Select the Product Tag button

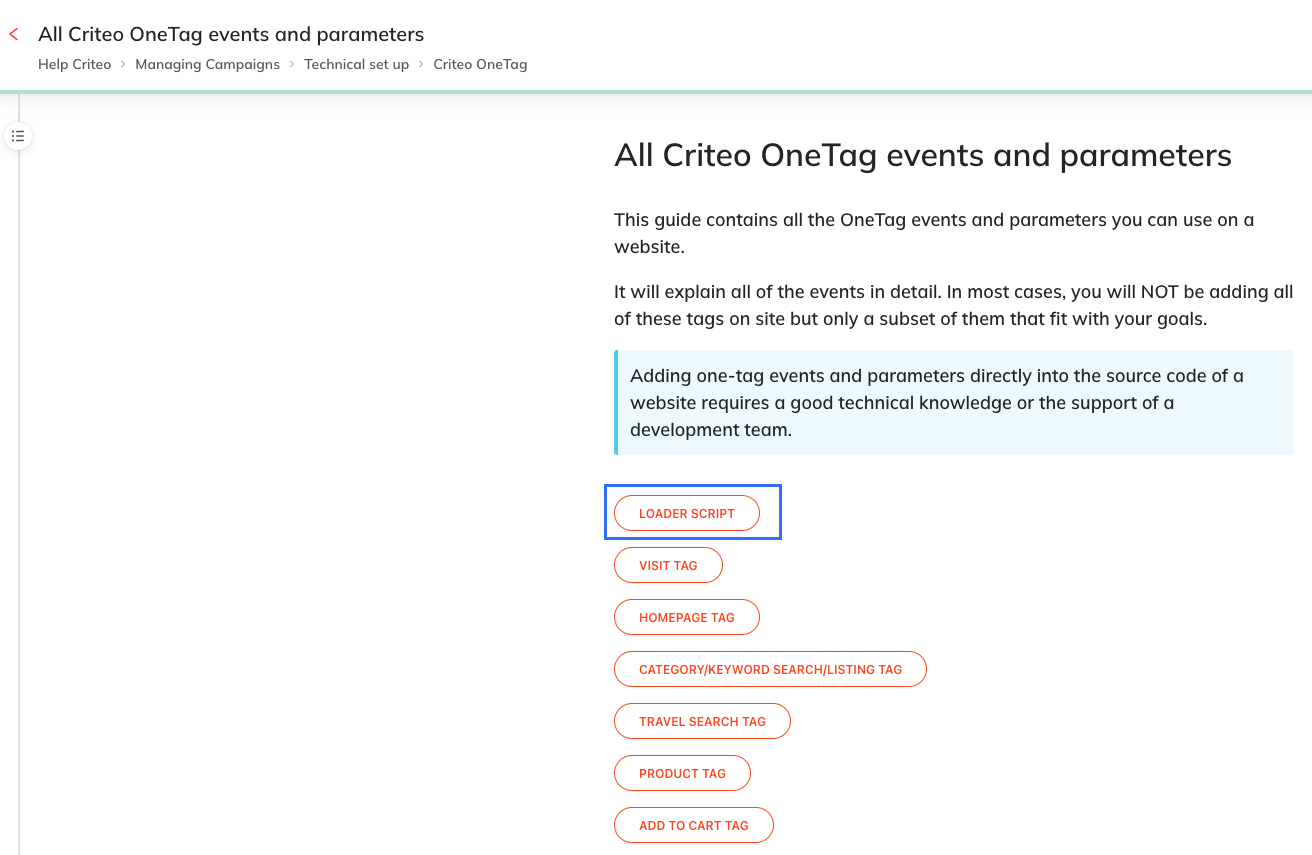pos(682,774)
